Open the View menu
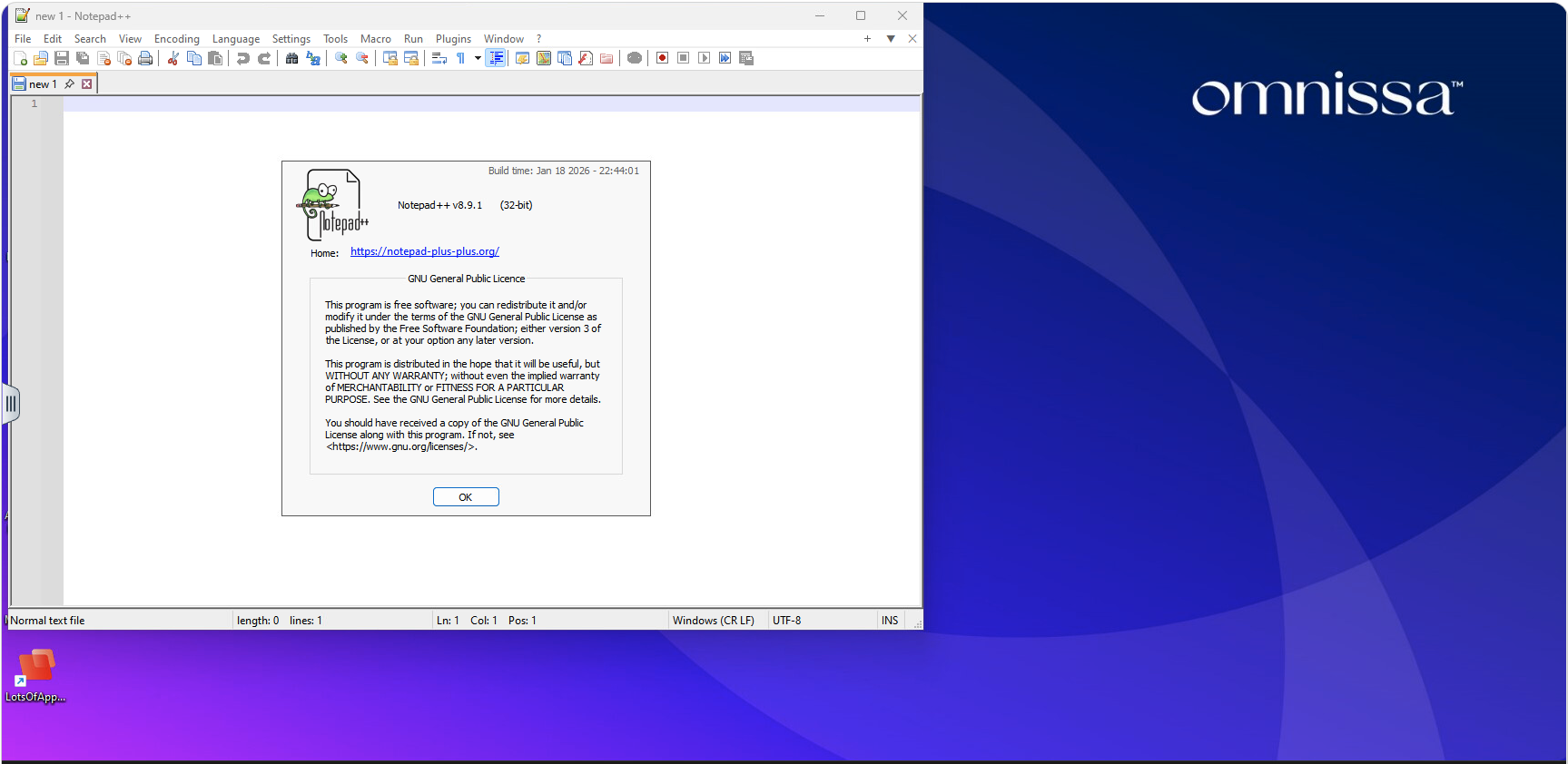Viewport: 1568px width, 764px height. (x=130, y=39)
